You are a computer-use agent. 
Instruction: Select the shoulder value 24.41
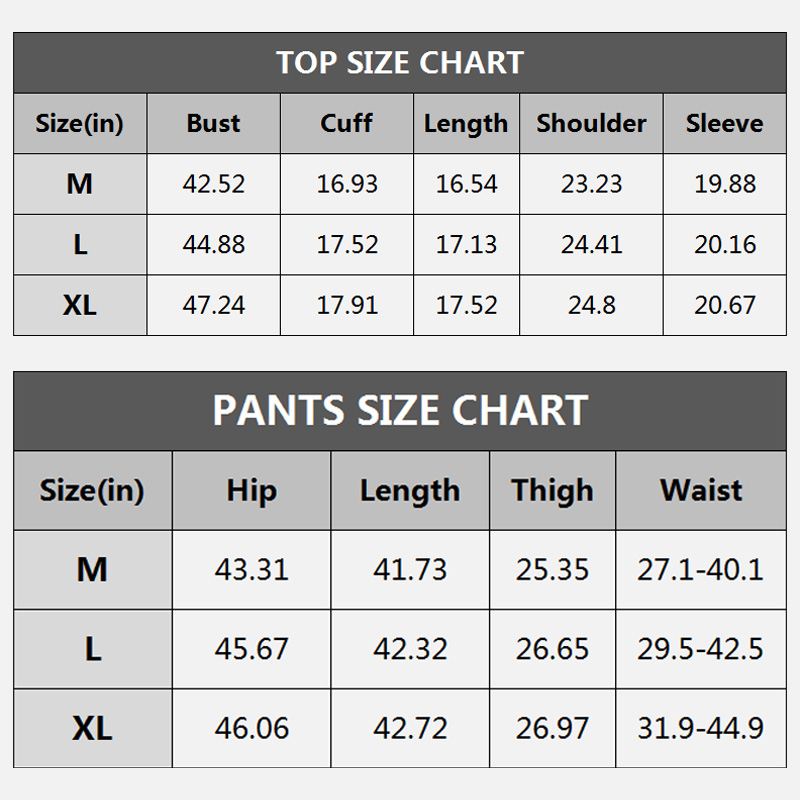(591, 245)
